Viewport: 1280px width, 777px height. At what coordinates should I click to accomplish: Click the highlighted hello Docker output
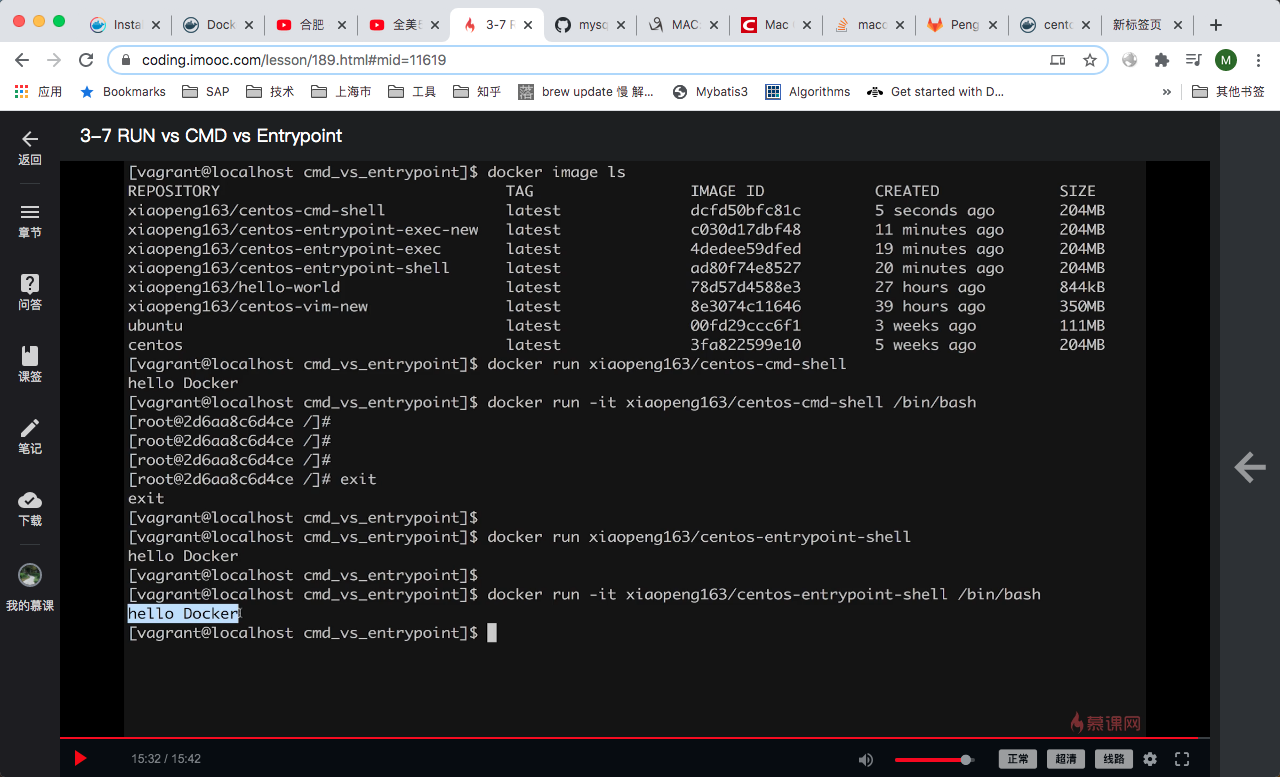pyautogui.click(x=183, y=614)
